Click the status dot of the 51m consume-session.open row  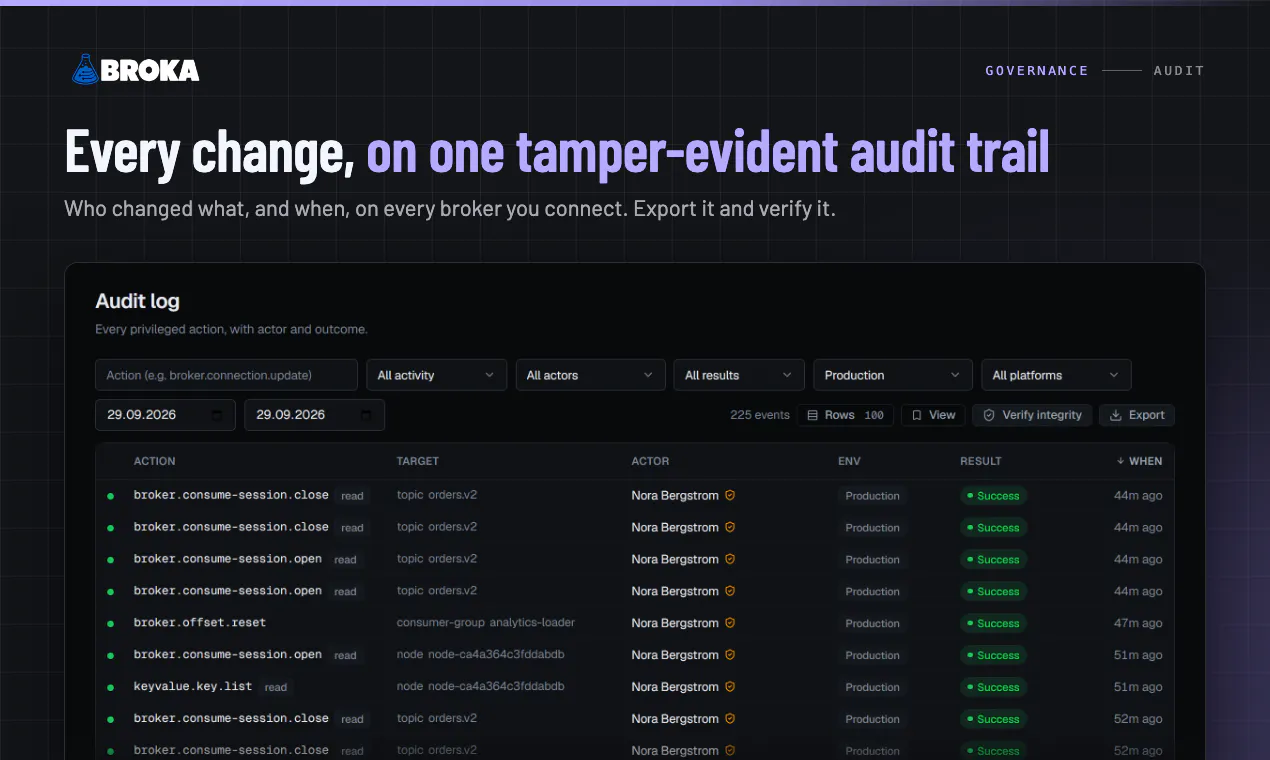[x=110, y=656]
